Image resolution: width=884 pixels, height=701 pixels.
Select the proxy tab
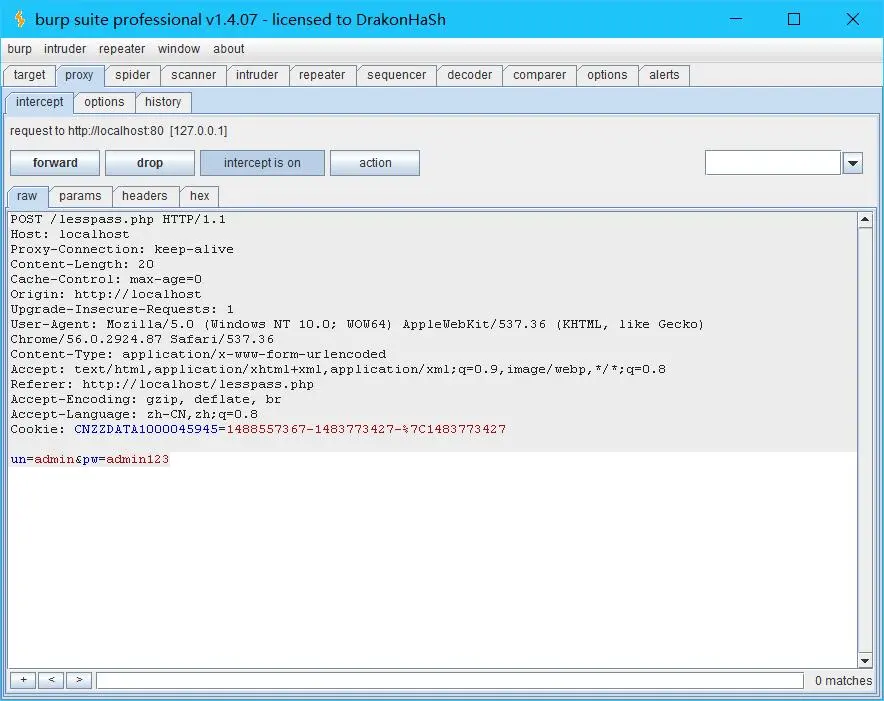pos(79,75)
